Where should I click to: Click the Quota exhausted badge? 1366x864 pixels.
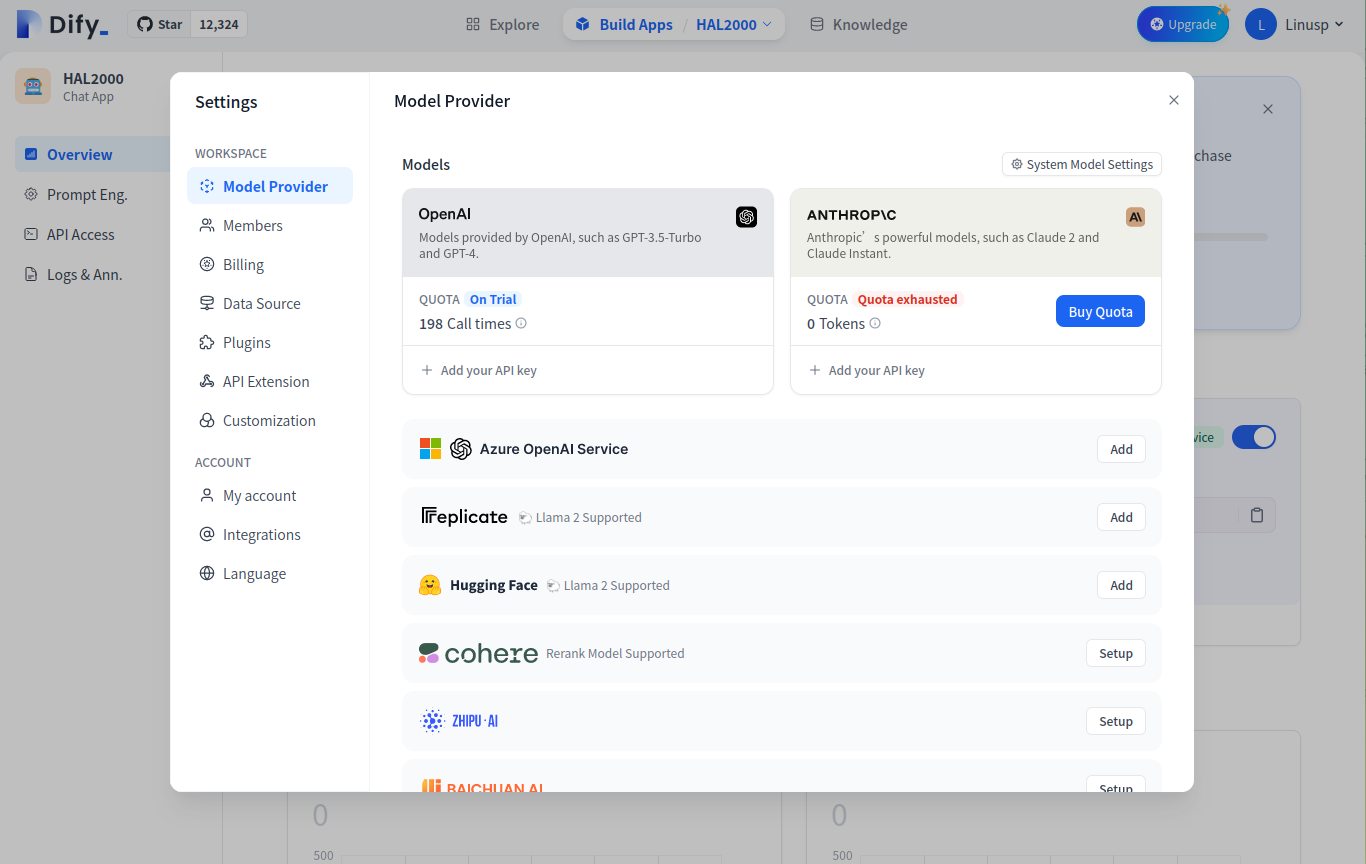[907, 299]
